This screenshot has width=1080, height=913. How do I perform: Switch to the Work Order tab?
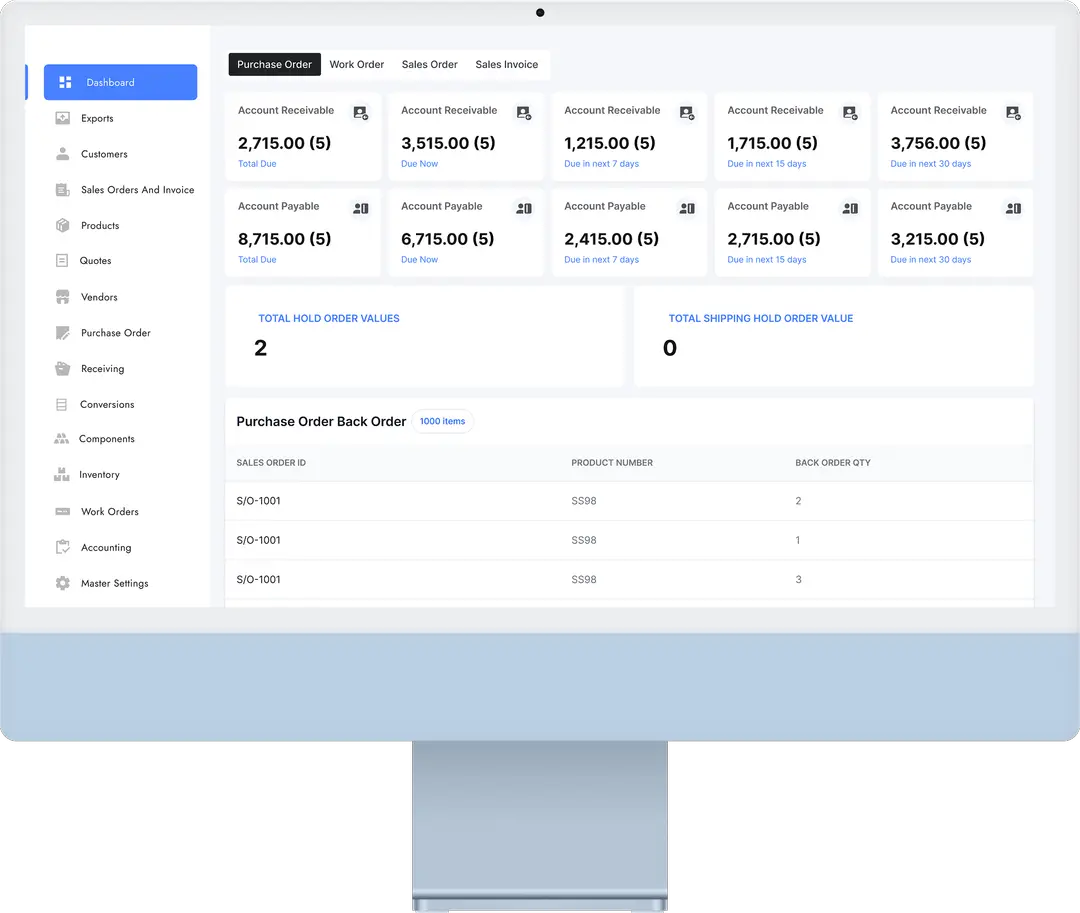tap(357, 64)
